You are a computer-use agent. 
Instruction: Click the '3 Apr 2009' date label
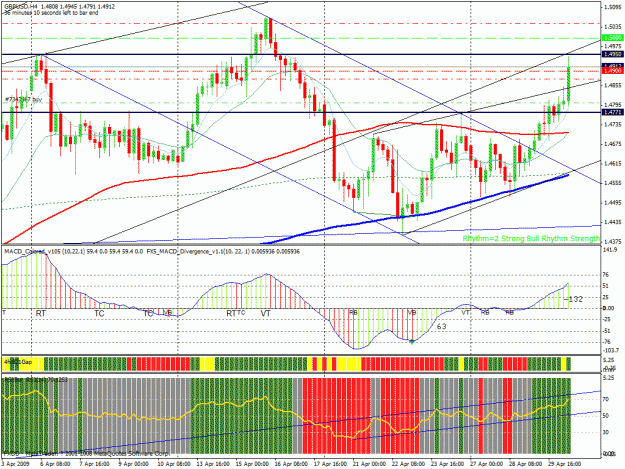tap(15, 464)
